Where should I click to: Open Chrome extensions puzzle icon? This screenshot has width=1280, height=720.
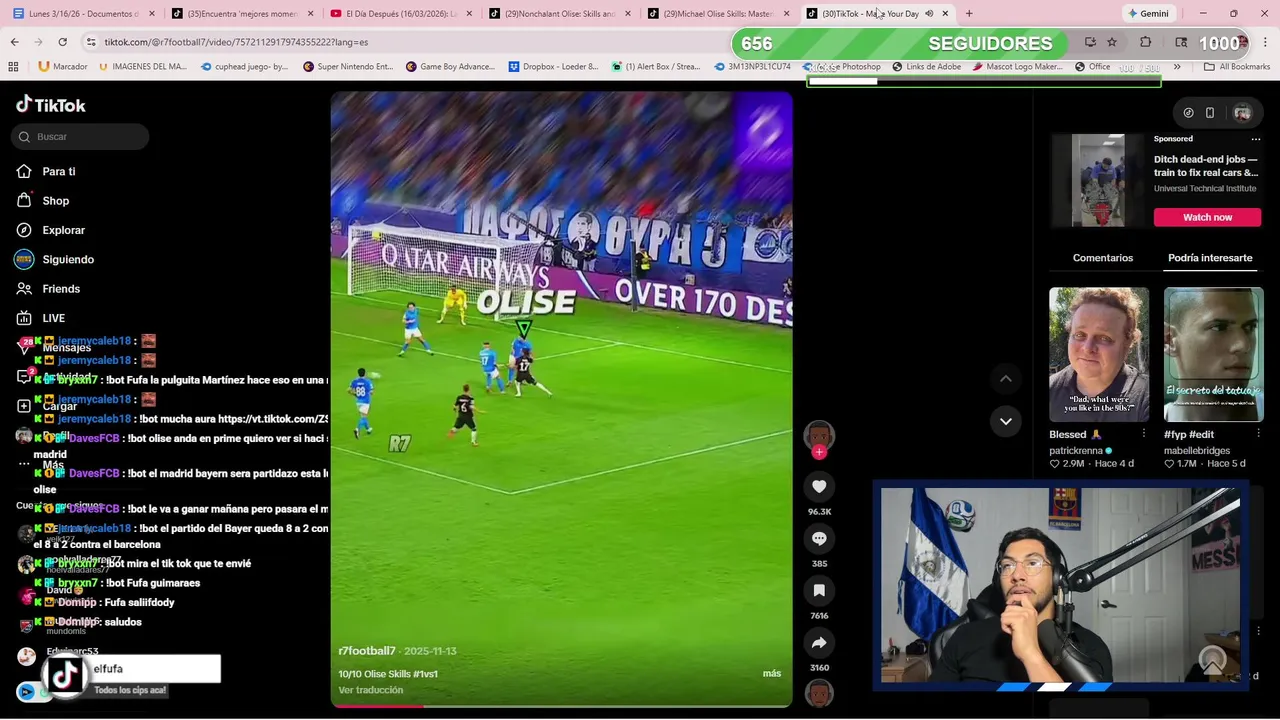tap(1145, 42)
